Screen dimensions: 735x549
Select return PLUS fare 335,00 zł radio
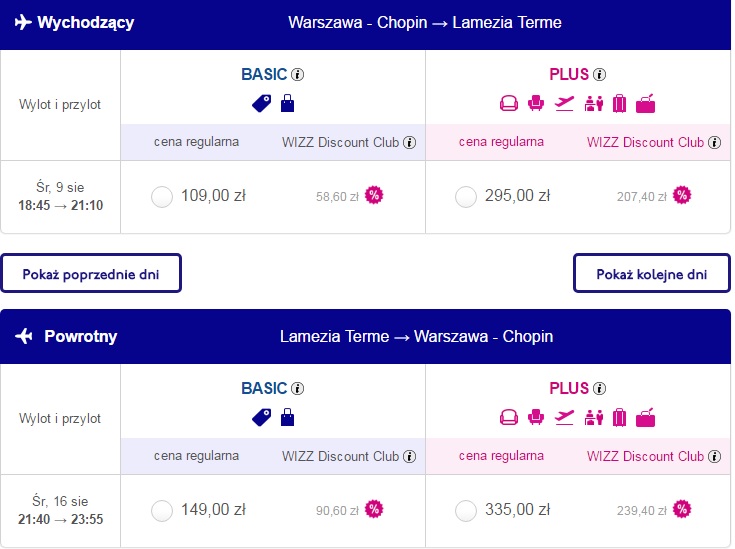pos(465,511)
